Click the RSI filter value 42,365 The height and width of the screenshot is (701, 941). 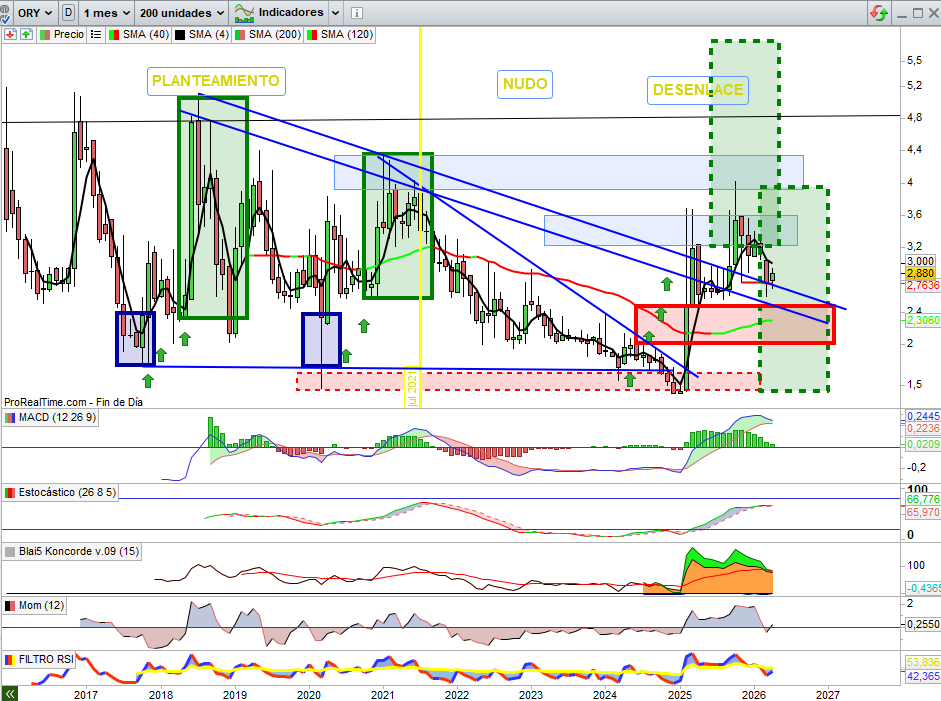click(x=922, y=676)
